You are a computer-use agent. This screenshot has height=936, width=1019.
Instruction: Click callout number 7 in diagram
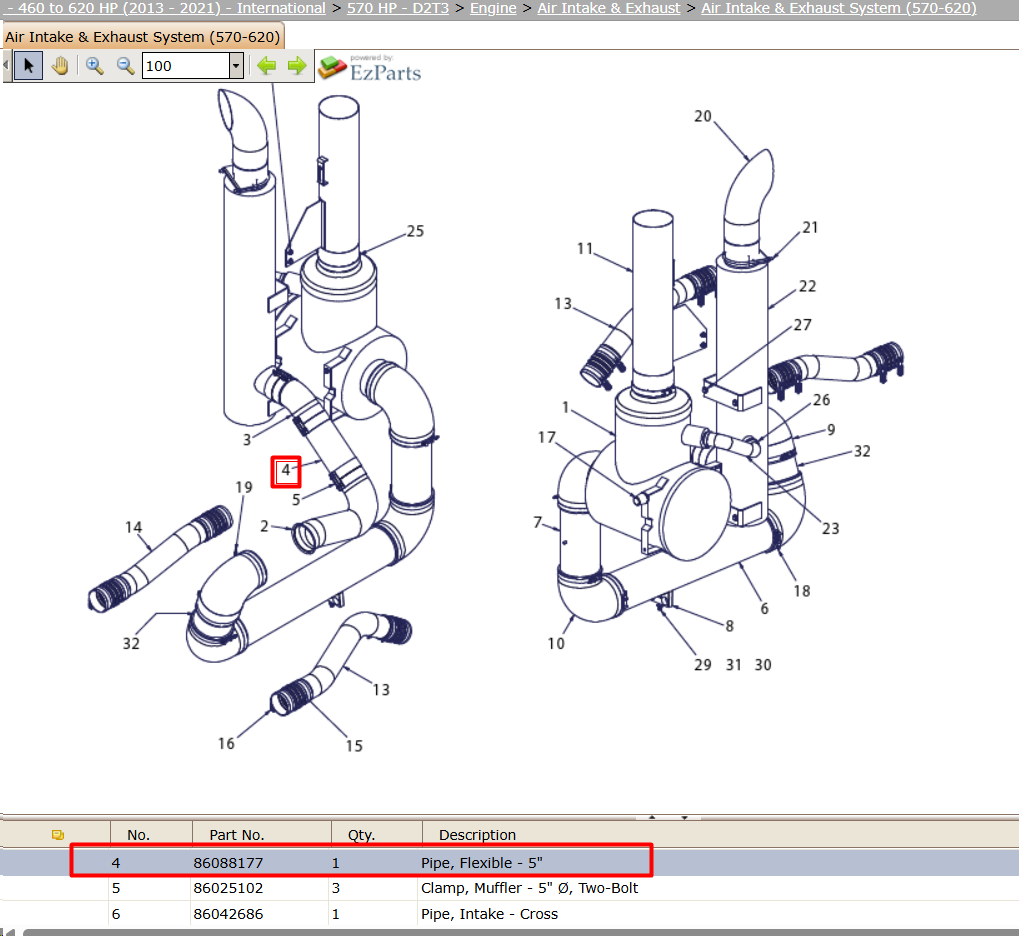coord(537,522)
